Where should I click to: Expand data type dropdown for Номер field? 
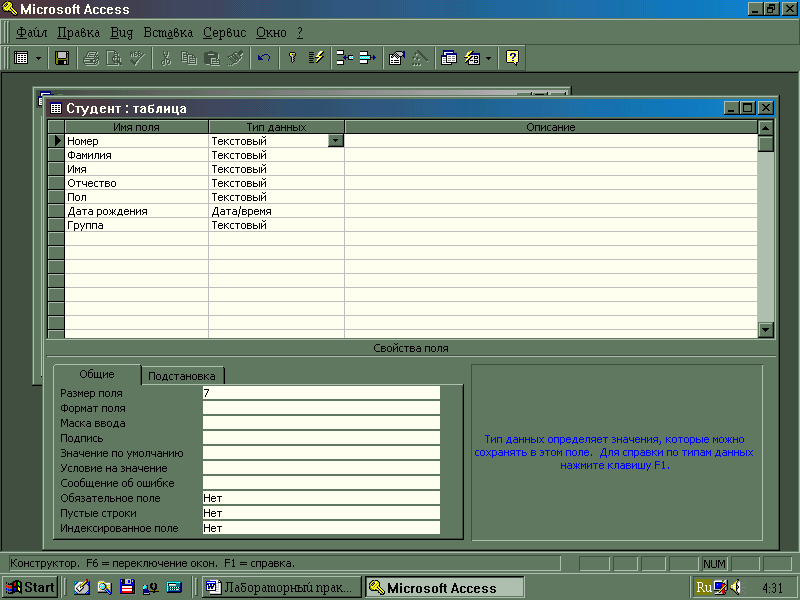pyautogui.click(x=335, y=141)
